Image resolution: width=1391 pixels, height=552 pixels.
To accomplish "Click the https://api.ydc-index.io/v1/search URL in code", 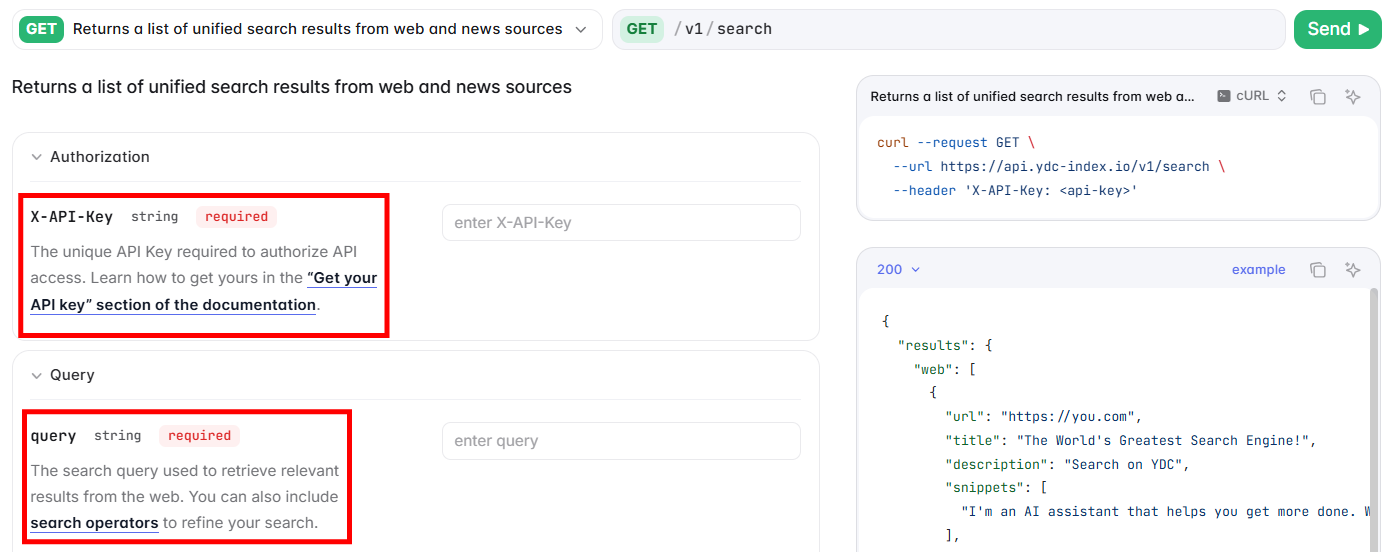I will (x=1075, y=167).
